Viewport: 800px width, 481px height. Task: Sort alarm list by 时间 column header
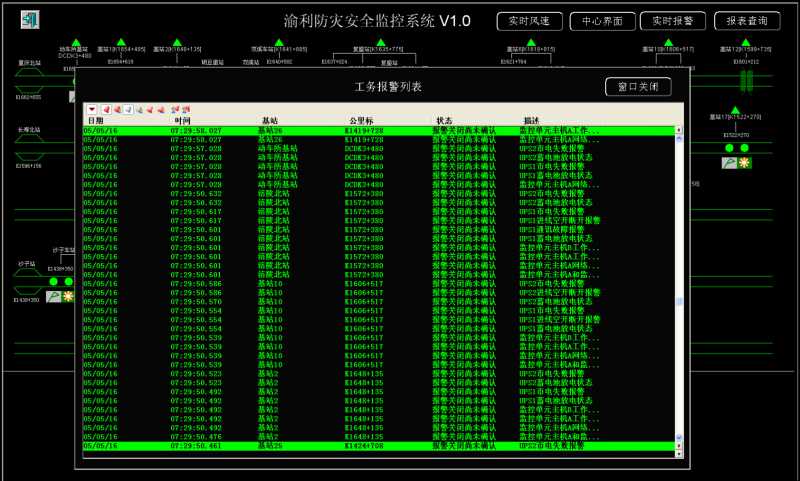182,121
